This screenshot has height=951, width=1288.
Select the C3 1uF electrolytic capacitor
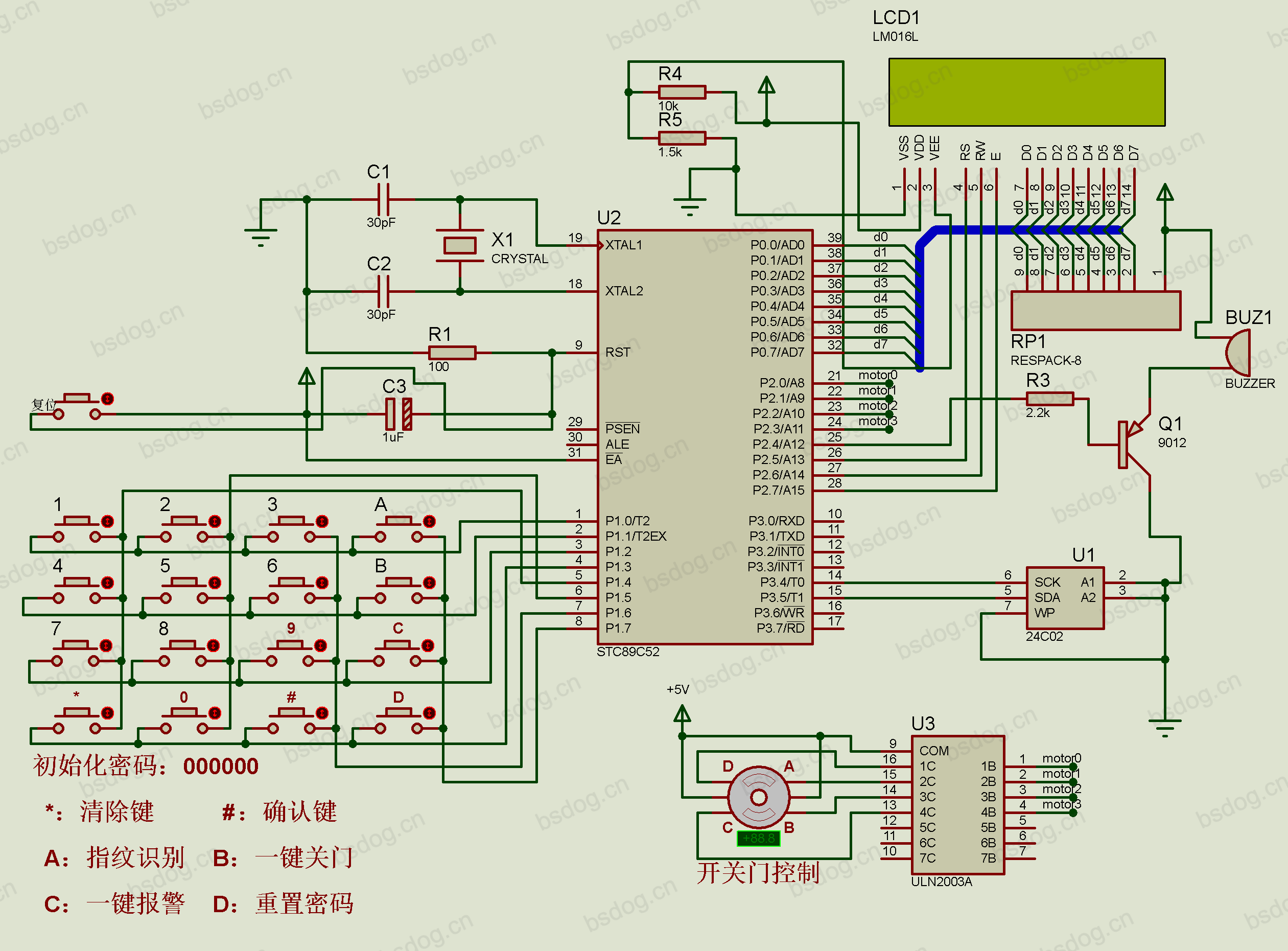399,414
